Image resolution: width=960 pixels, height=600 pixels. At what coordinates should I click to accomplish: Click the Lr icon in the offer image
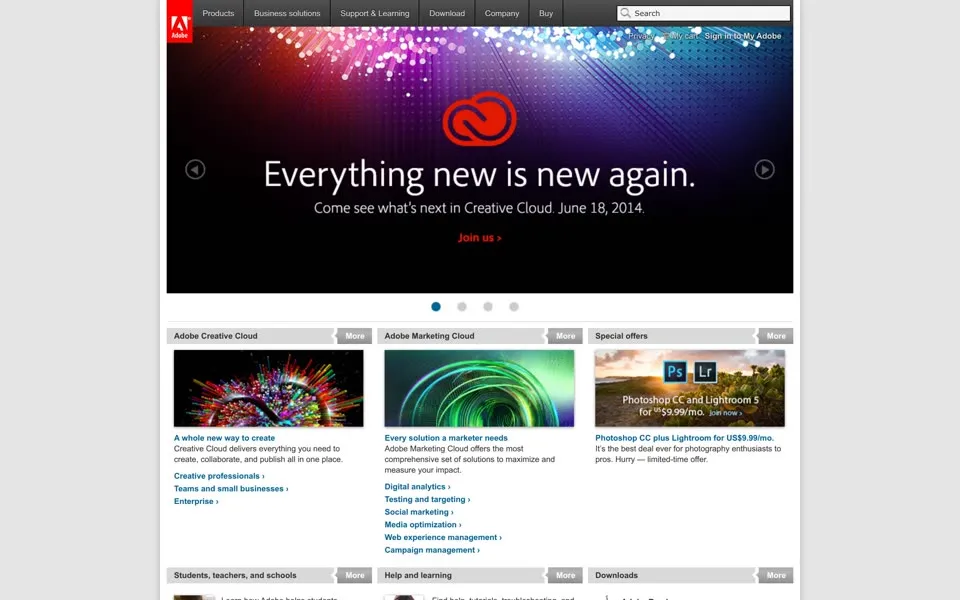pyautogui.click(x=705, y=372)
